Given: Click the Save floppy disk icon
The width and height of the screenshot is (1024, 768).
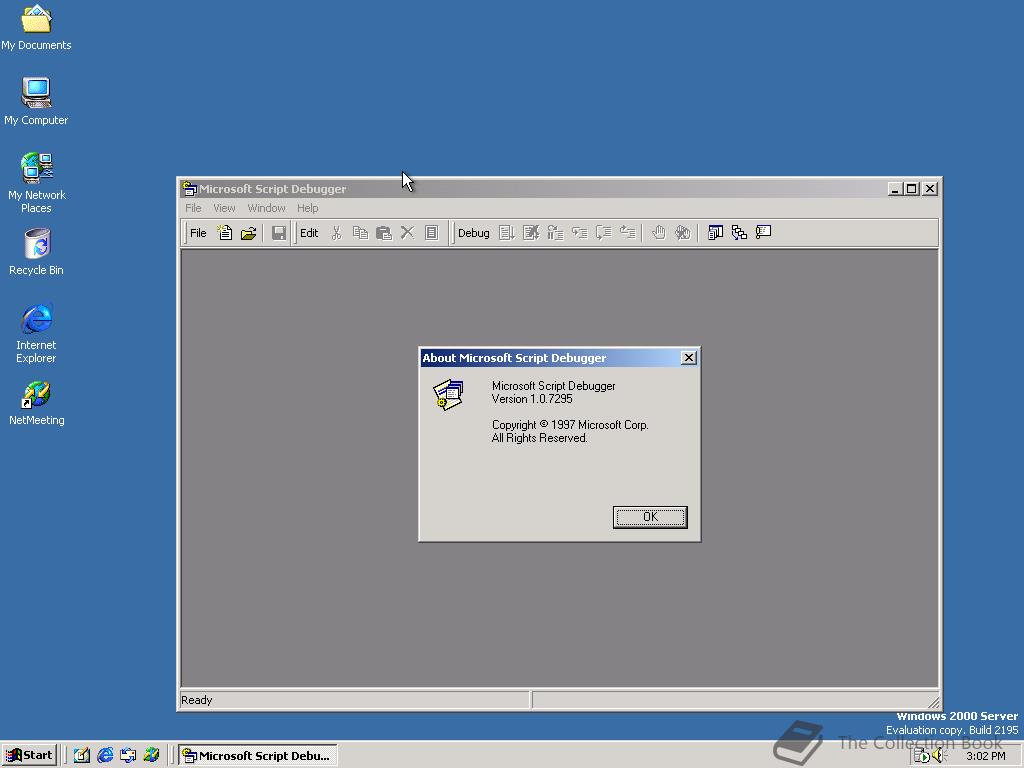Looking at the screenshot, I should point(279,232).
